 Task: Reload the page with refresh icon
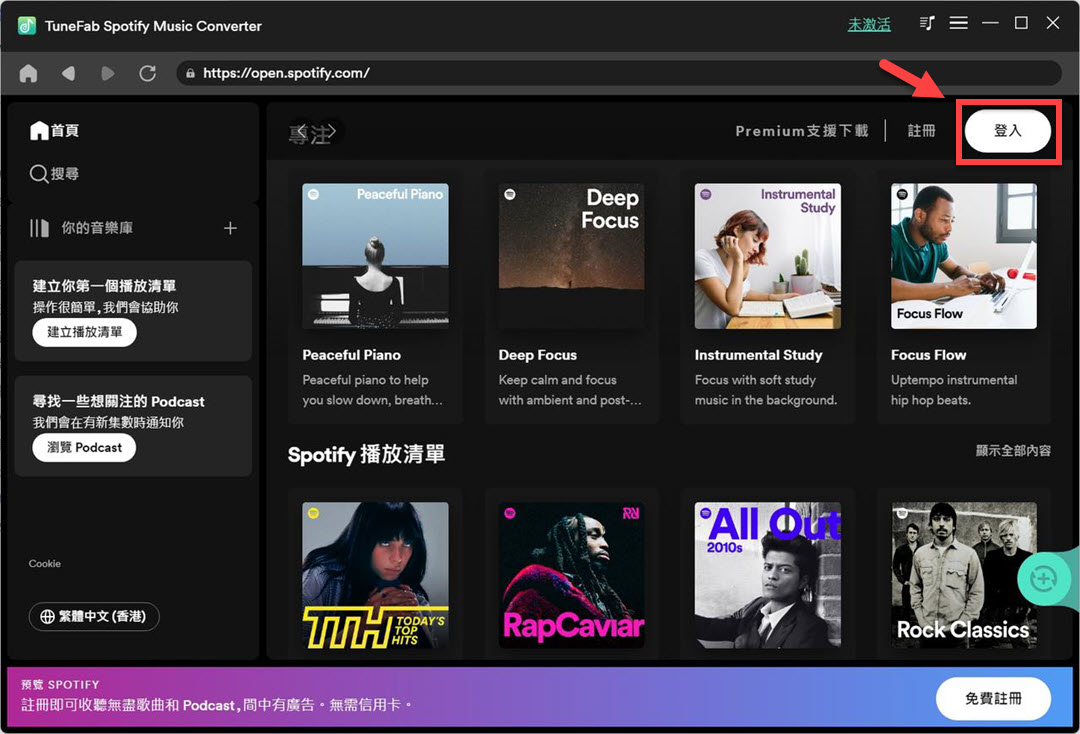[147, 73]
